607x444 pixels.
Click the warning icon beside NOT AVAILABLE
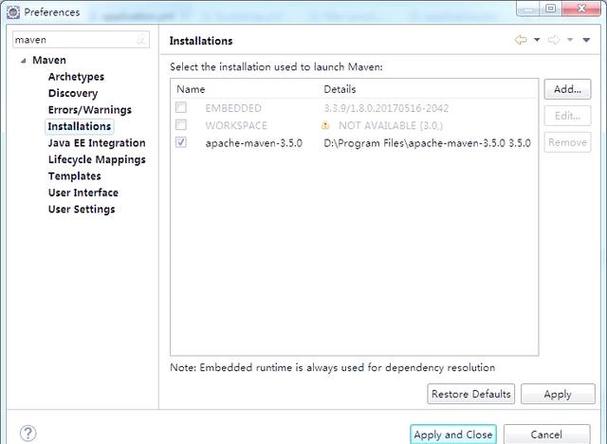[325, 126]
